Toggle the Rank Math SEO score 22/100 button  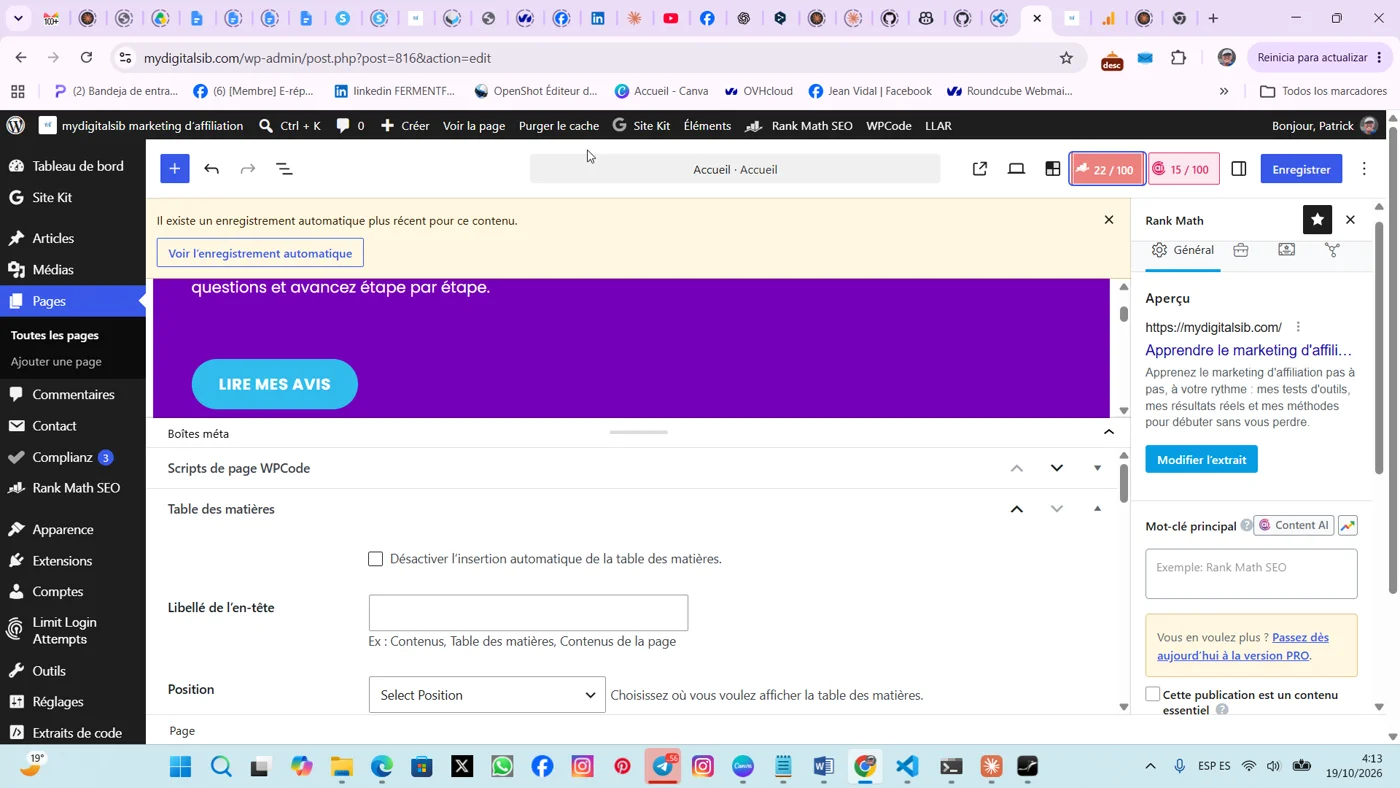(x=1107, y=169)
